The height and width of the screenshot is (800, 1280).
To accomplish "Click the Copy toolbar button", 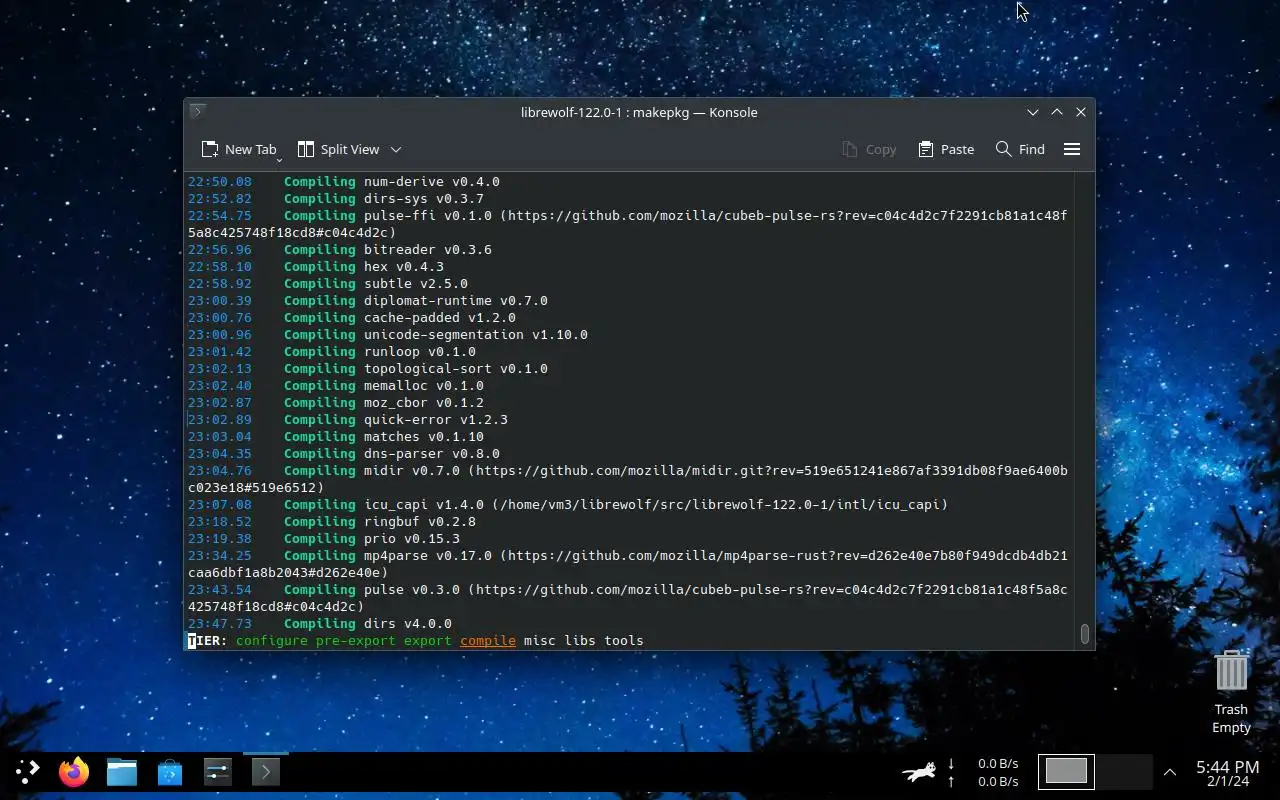I will [869, 149].
